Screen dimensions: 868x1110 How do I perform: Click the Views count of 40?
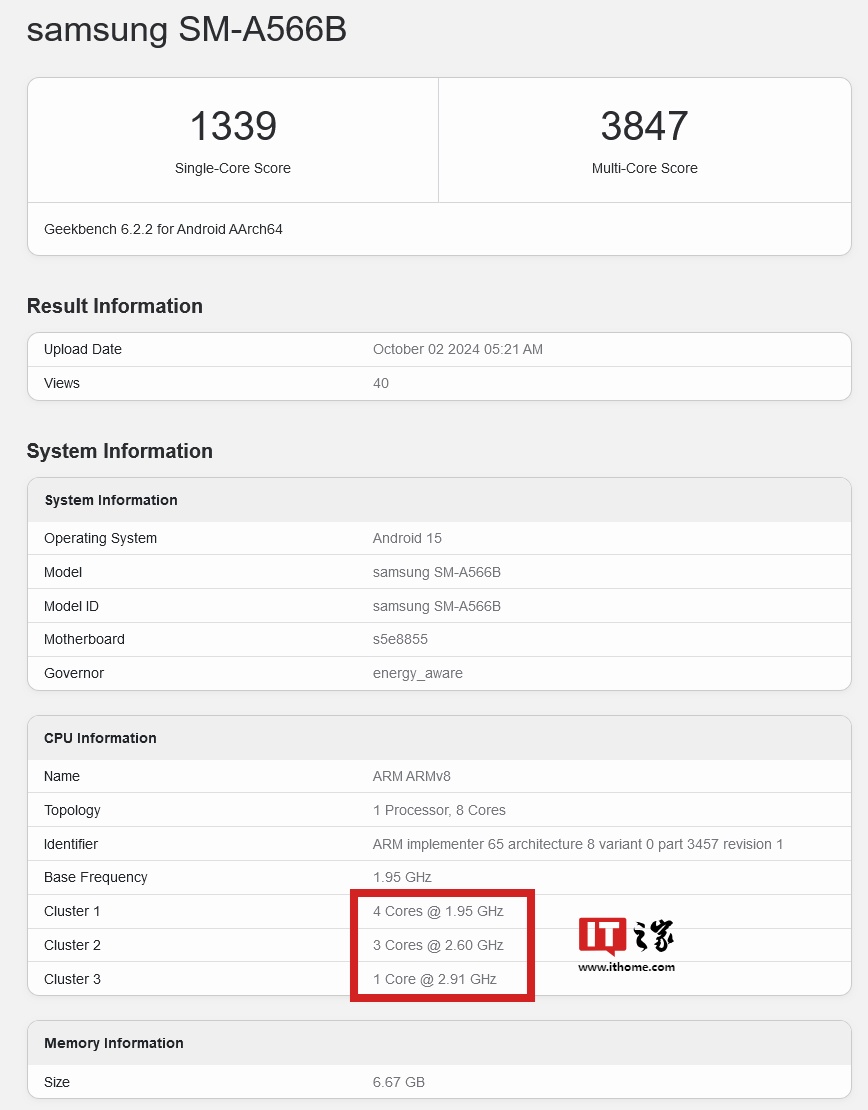[x=381, y=383]
